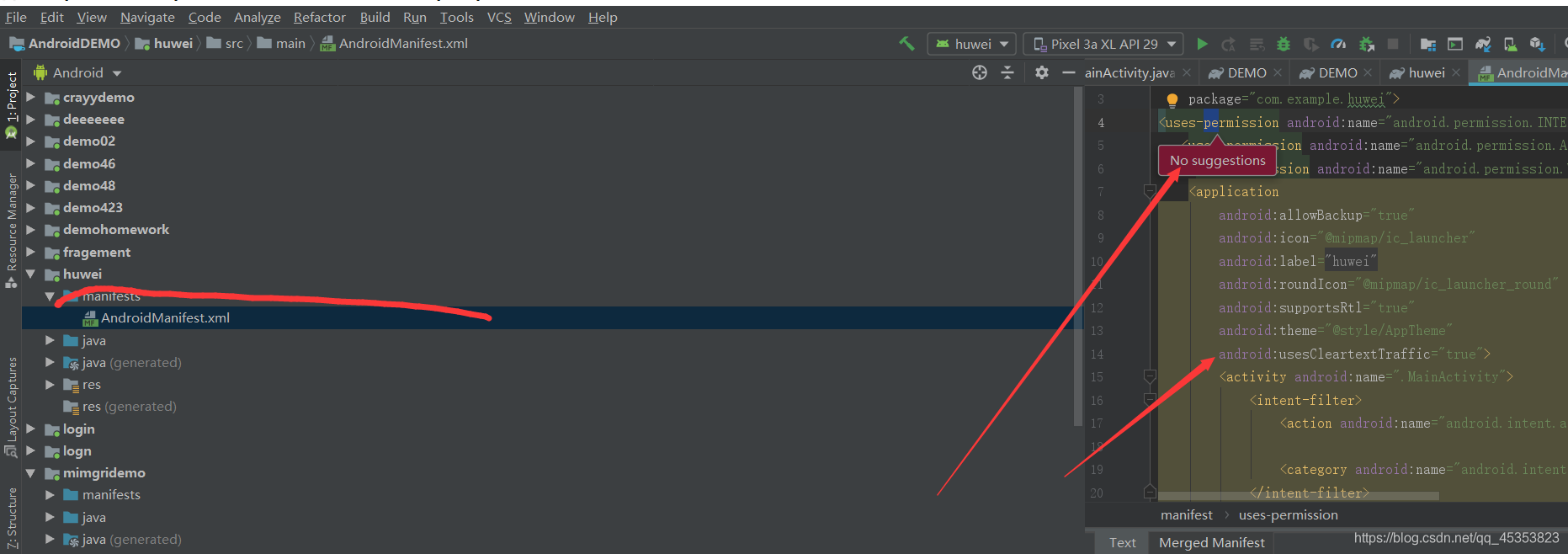Open Project panel settings gear
Viewport: 1568px width, 554px height.
click(x=1042, y=72)
